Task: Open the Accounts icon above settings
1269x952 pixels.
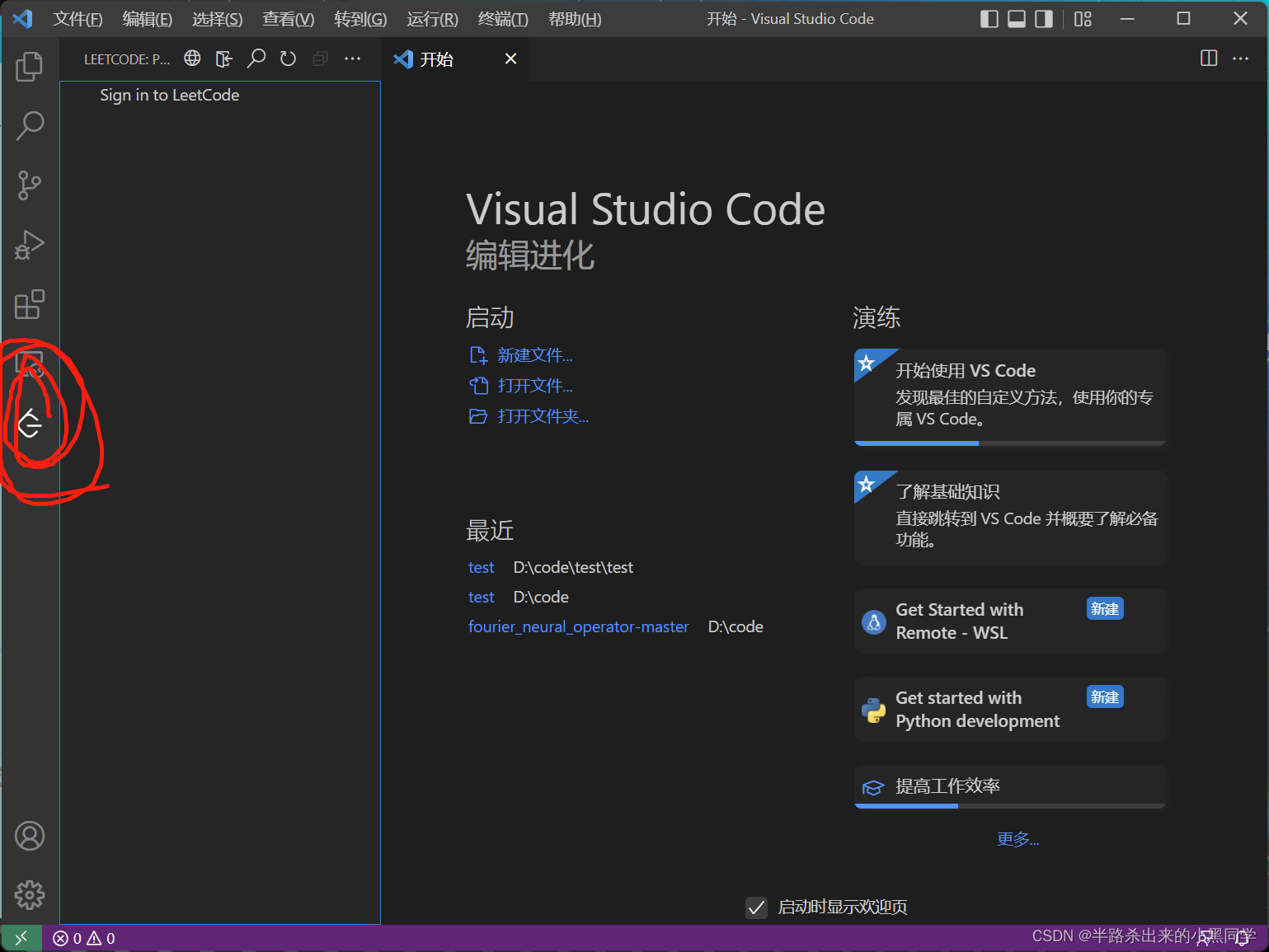Action: click(x=30, y=836)
